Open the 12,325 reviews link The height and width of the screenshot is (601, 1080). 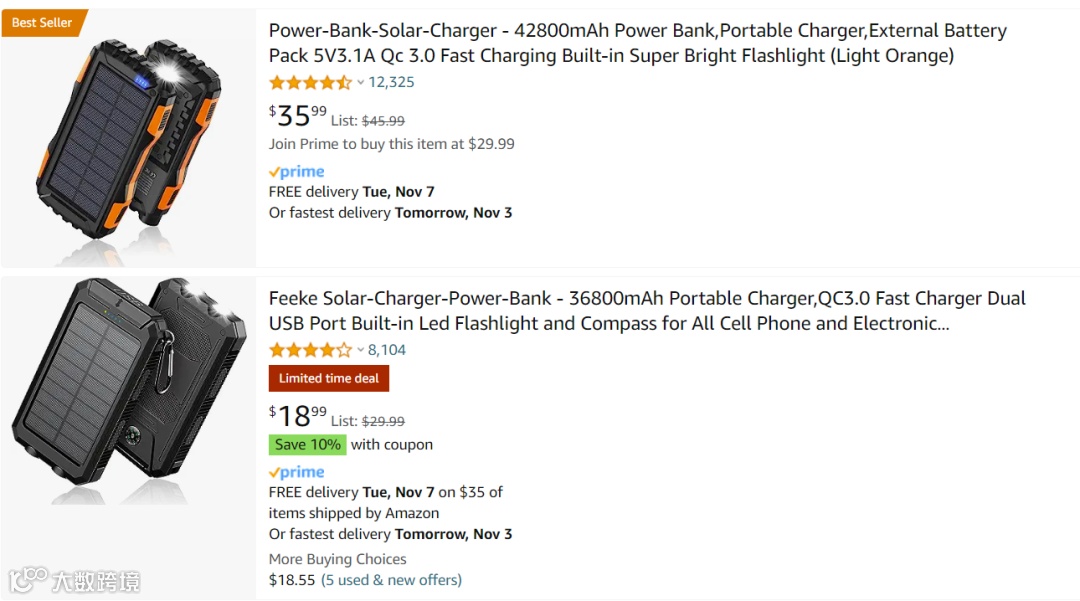click(391, 83)
